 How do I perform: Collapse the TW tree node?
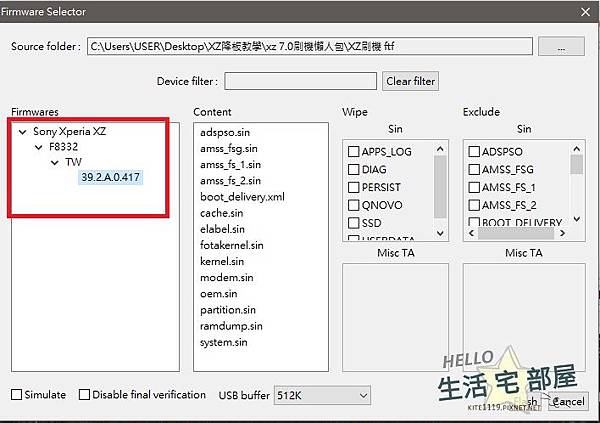[55, 163]
